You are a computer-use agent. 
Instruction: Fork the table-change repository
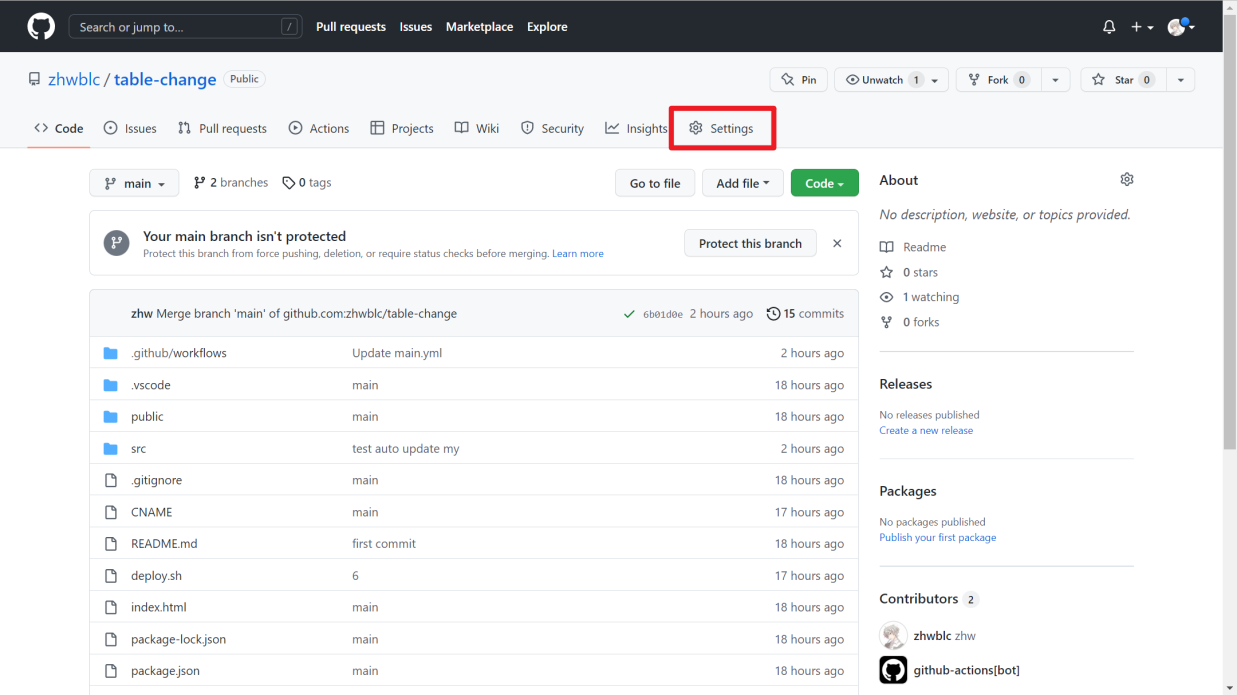pyautogui.click(x=999, y=80)
